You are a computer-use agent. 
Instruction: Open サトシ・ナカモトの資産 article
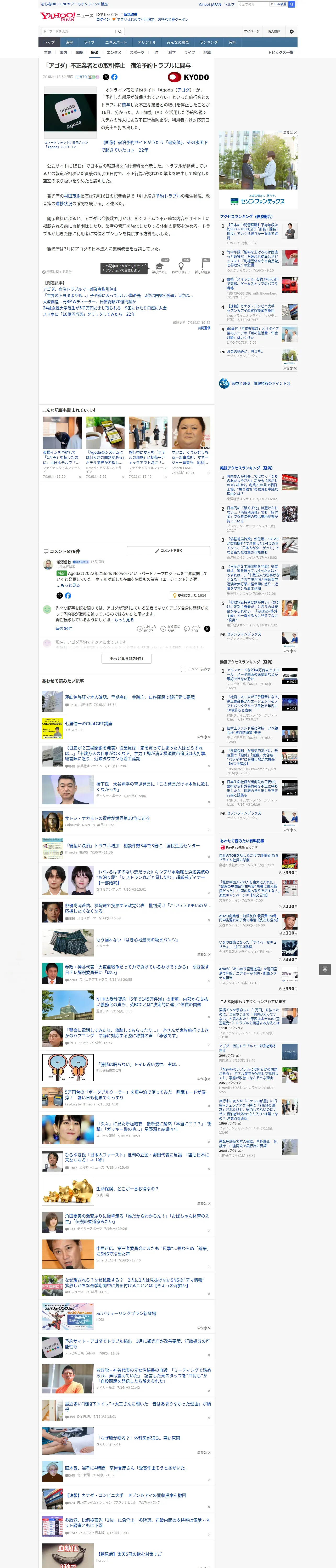coord(107,818)
